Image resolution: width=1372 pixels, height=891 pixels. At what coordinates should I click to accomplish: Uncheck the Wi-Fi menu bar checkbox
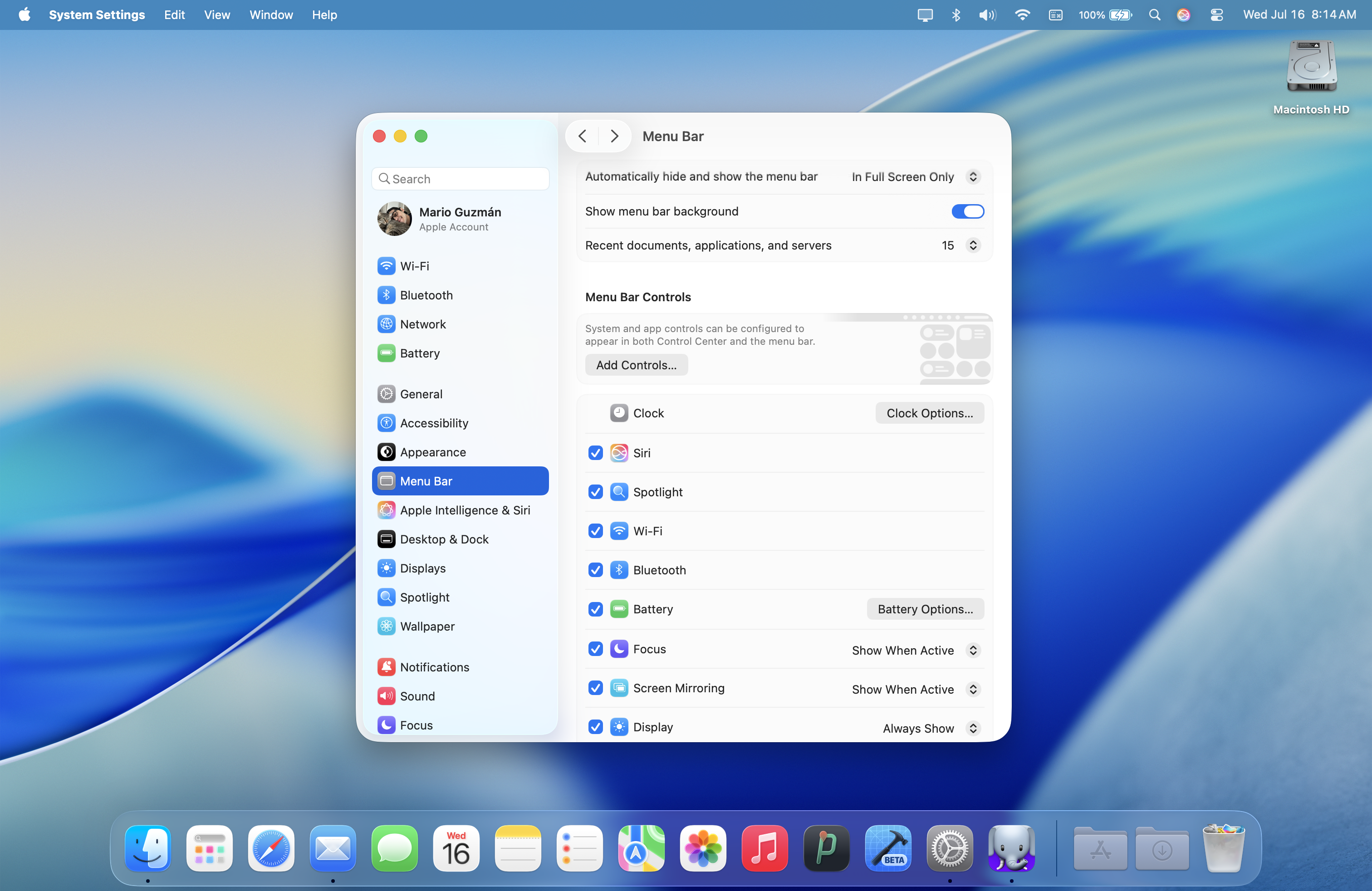pyautogui.click(x=596, y=531)
